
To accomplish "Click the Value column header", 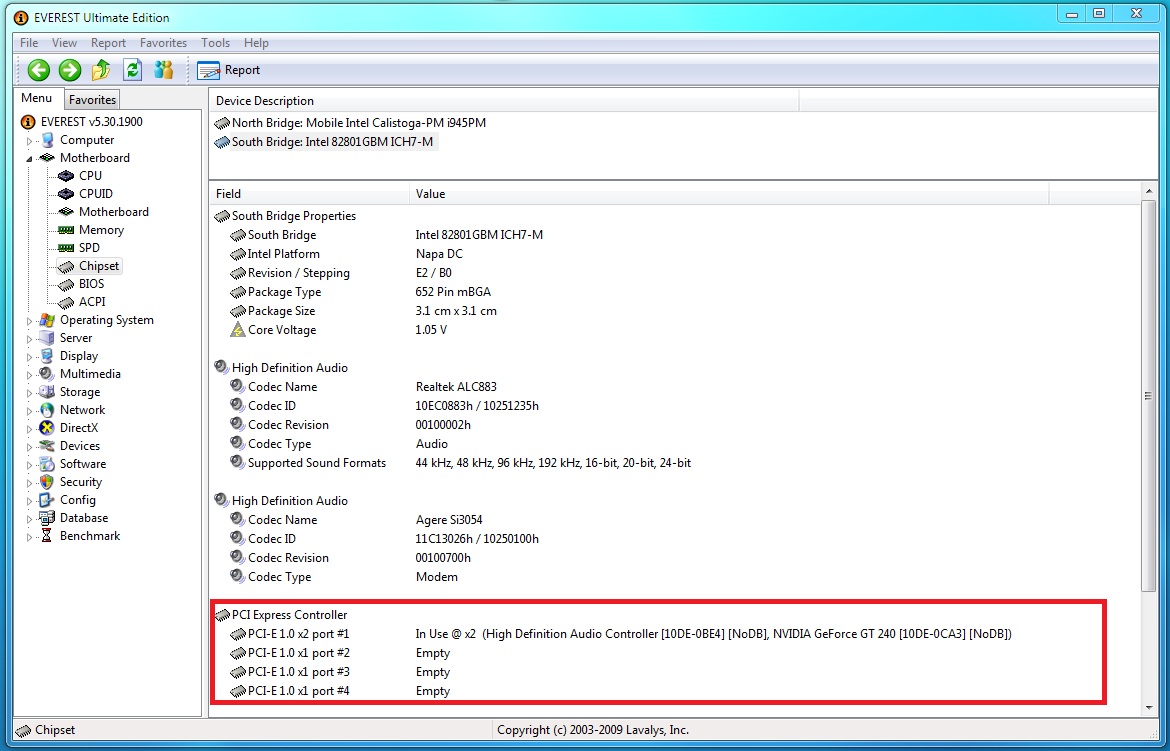I will 728,194.
